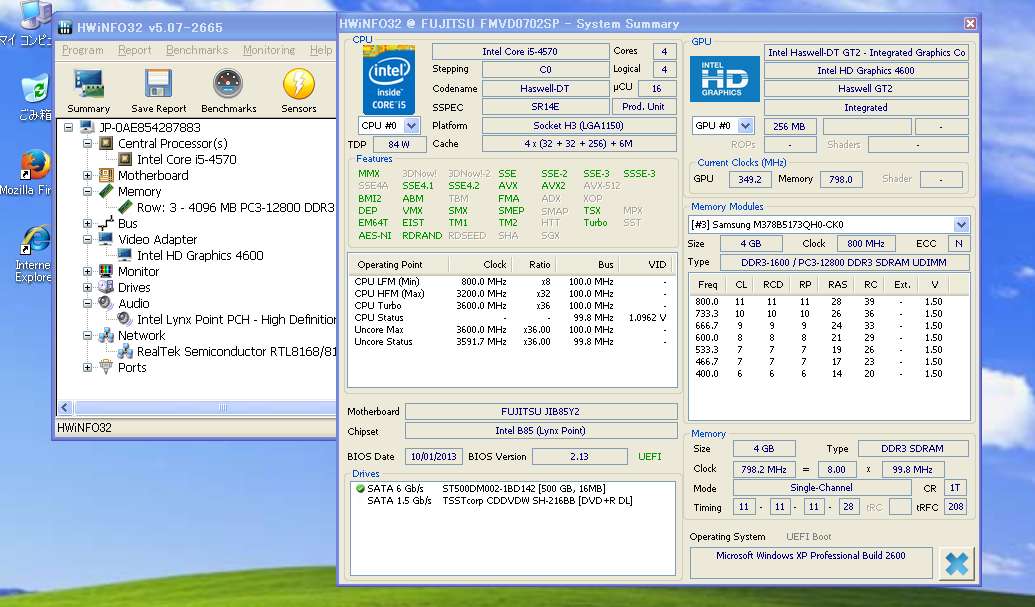
Task: Open the GPU #0 selector dropdown
Action: coord(745,126)
